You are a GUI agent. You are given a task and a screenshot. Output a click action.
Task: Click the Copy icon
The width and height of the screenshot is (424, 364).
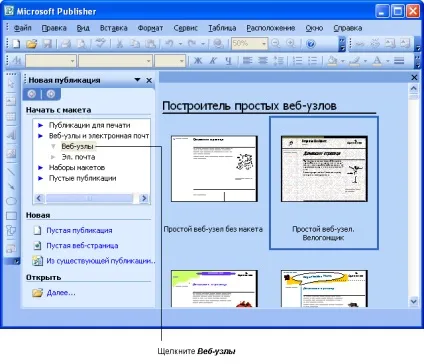tap(135, 44)
